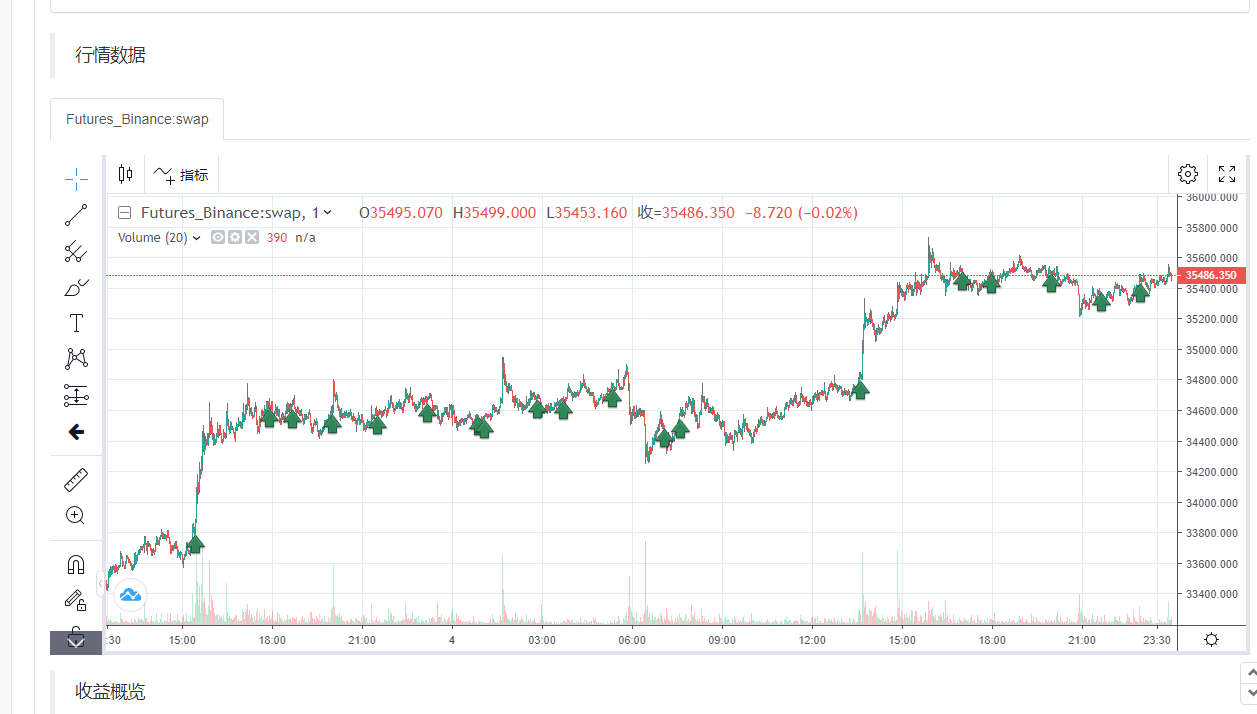Click the black back arrow icon
1257x714 pixels.
[76, 432]
